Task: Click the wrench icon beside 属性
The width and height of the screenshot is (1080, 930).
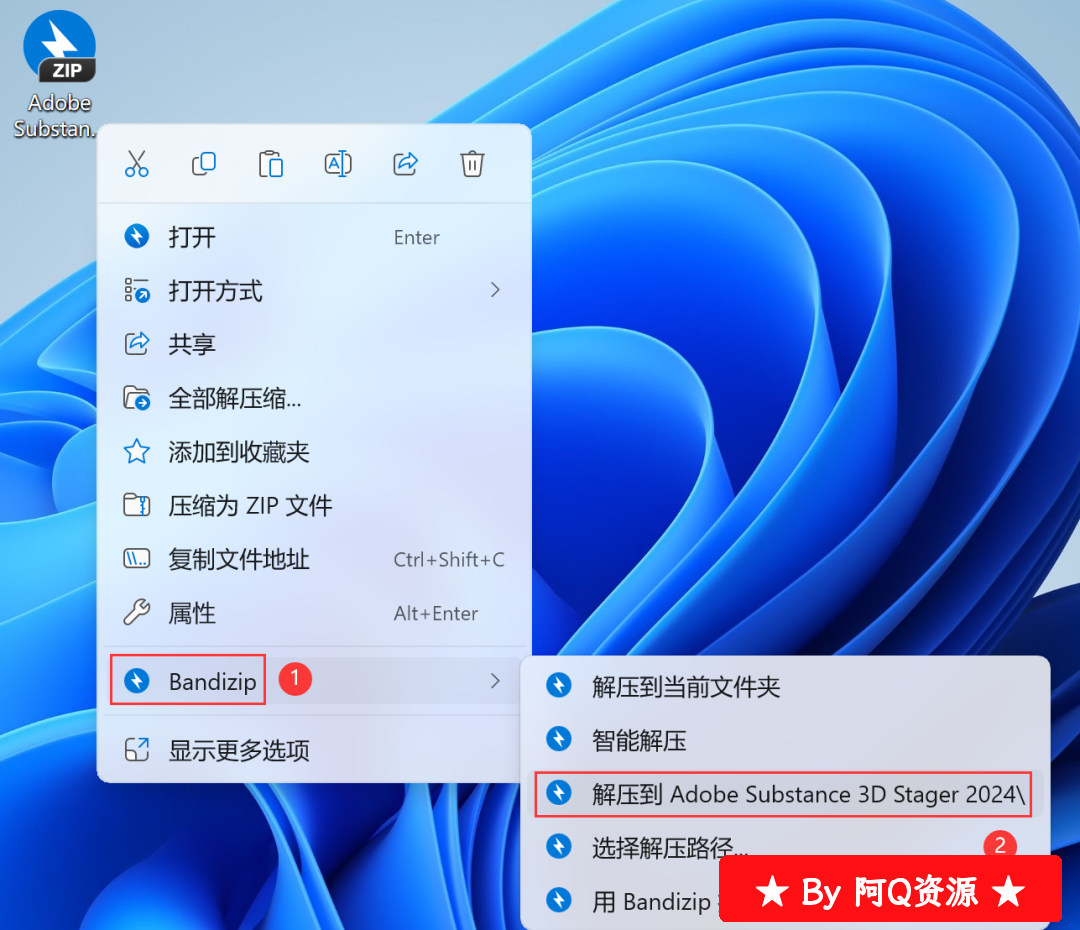Action: pos(136,612)
